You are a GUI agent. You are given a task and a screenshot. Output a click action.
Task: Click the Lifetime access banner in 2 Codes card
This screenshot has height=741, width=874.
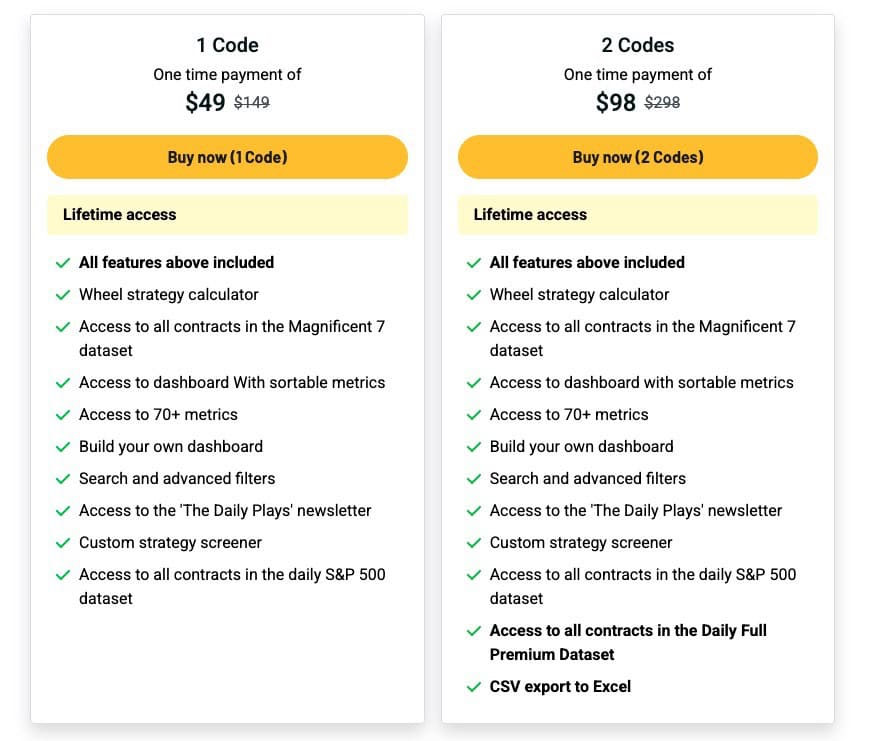(x=638, y=215)
